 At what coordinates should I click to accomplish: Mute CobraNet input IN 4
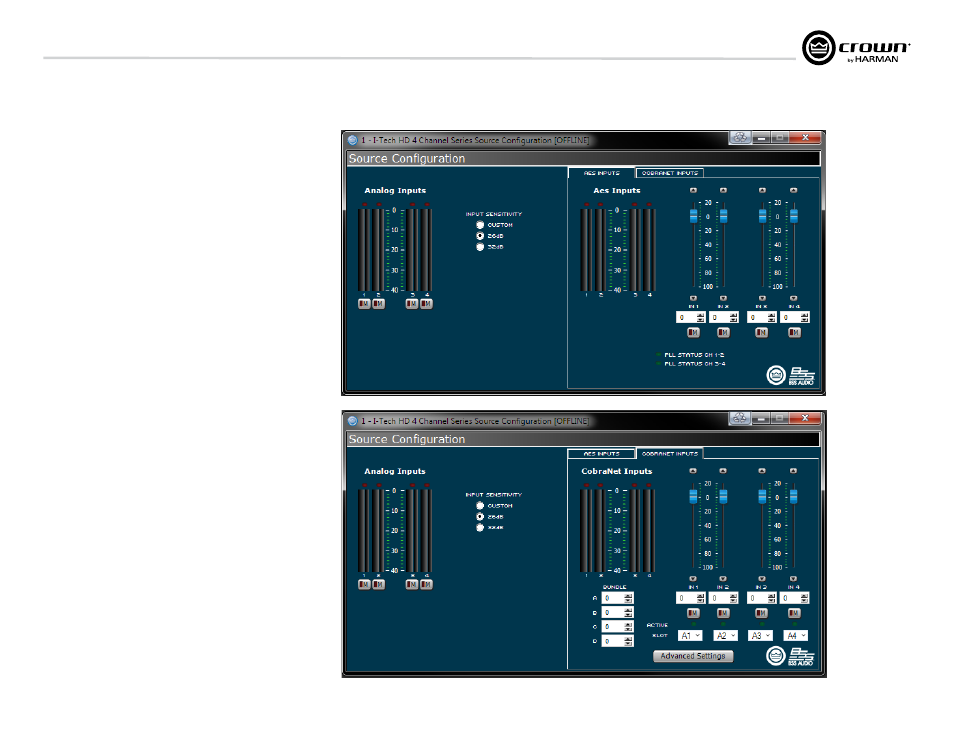[794, 613]
